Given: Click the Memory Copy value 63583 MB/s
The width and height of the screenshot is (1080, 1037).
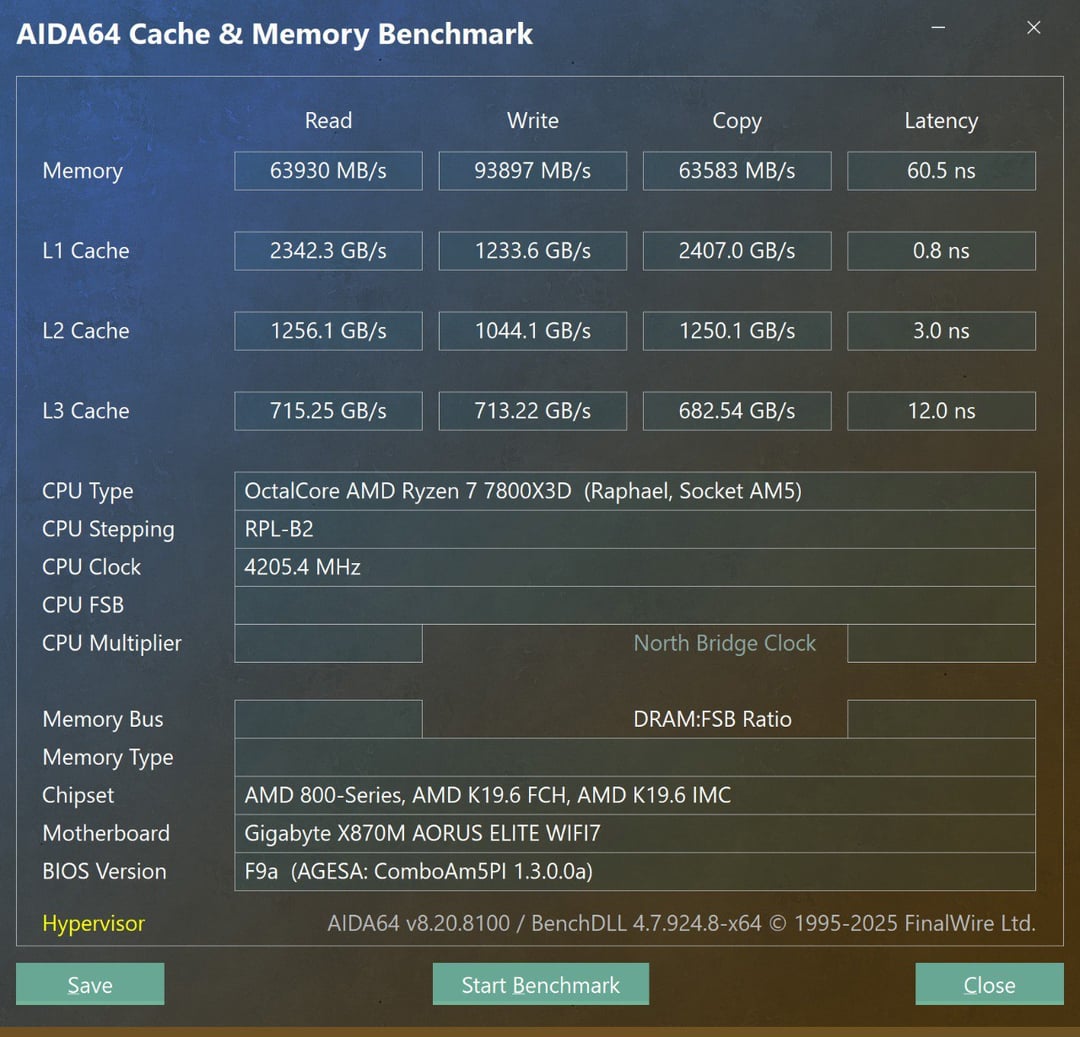Looking at the screenshot, I should point(736,171).
